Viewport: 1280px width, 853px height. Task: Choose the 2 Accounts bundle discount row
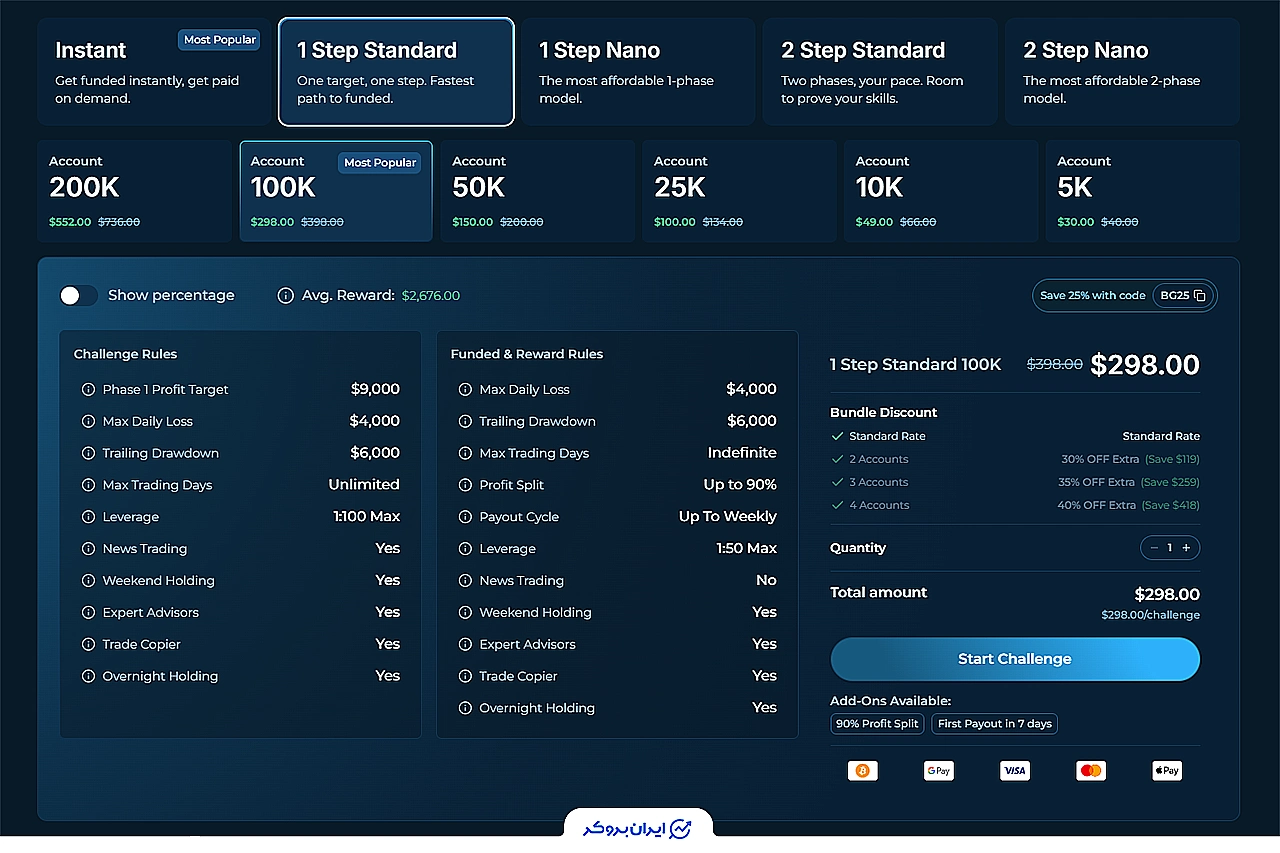point(1015,459)
